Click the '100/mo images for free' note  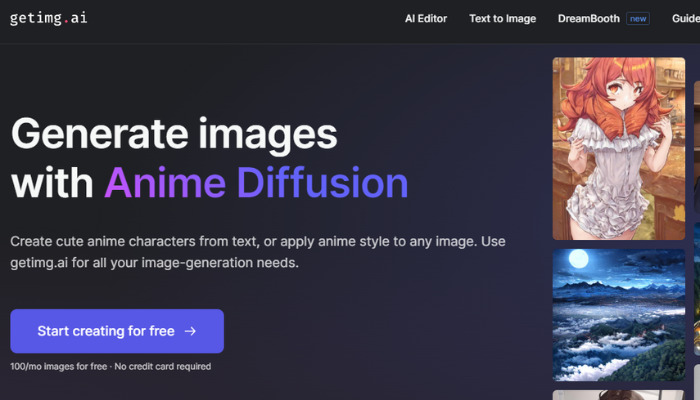click(58, 367)
